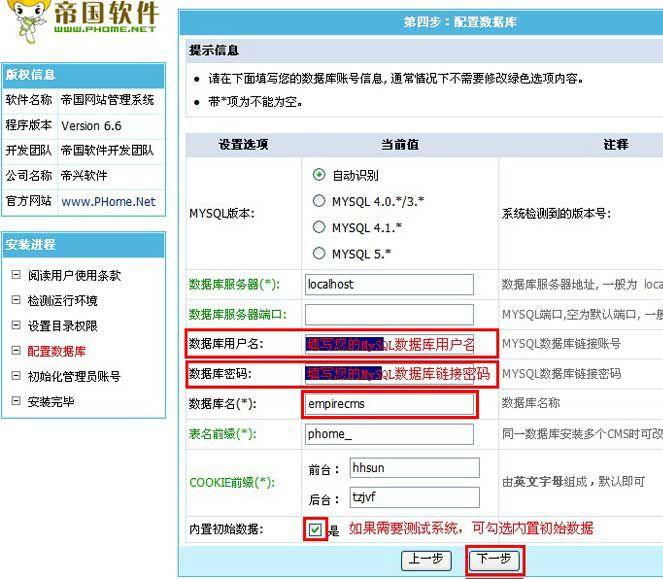Click the 注释 column header
The height and width of the screenshot is (579, 663).
pyautogui.click(x=616, y=145)
